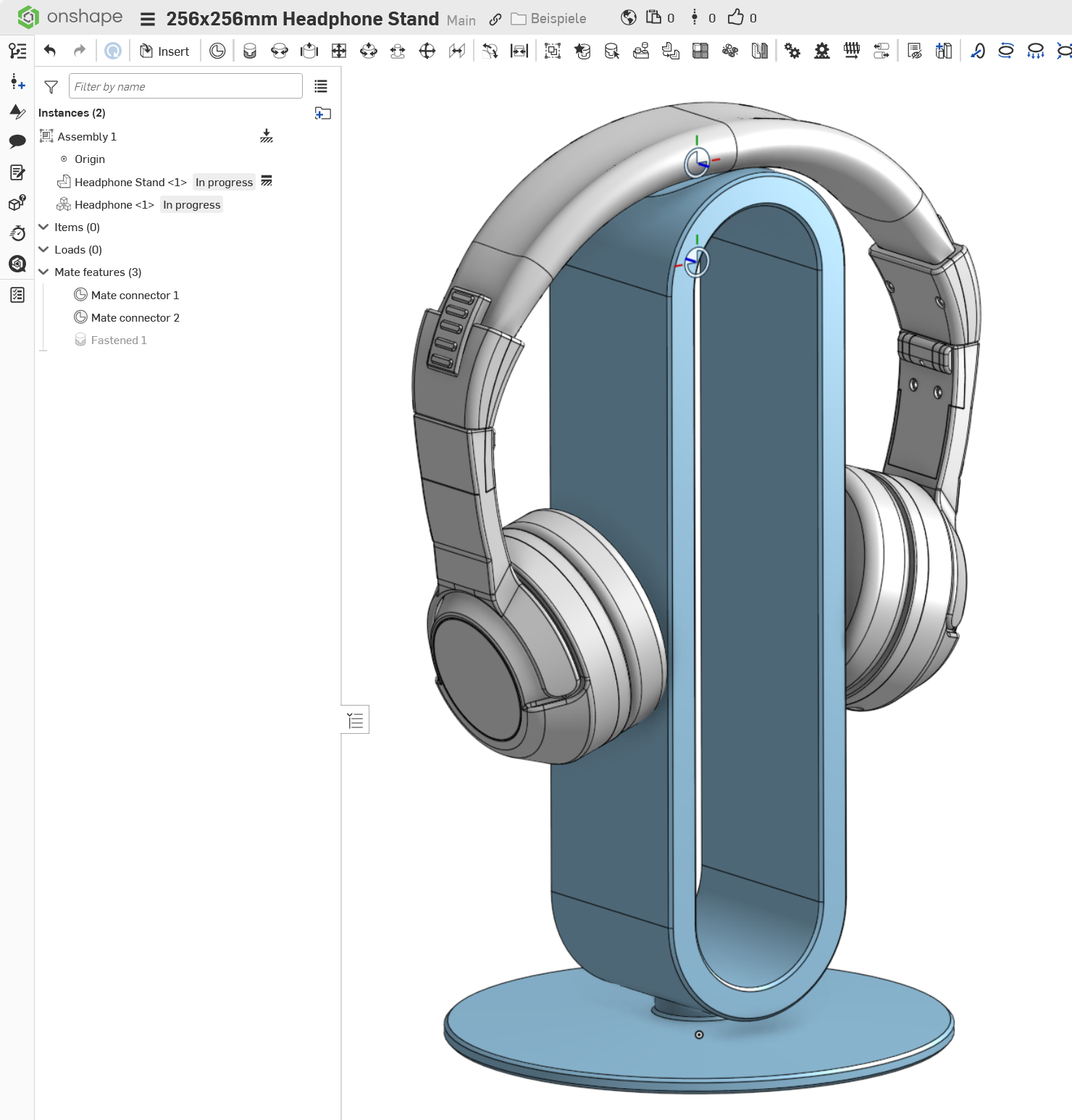Open the stopwatch performance sidebar icon
The image size is (1072, 1120).
coord(17,233)
